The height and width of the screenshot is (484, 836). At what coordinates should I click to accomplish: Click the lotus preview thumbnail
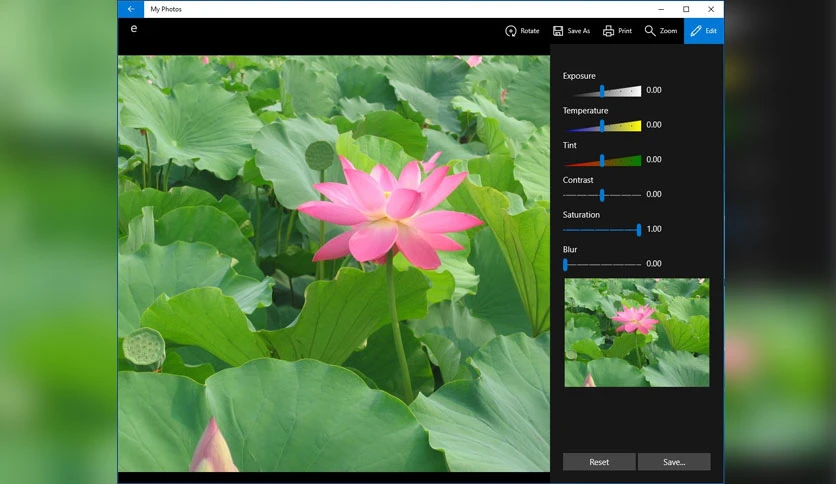[637, 333]
